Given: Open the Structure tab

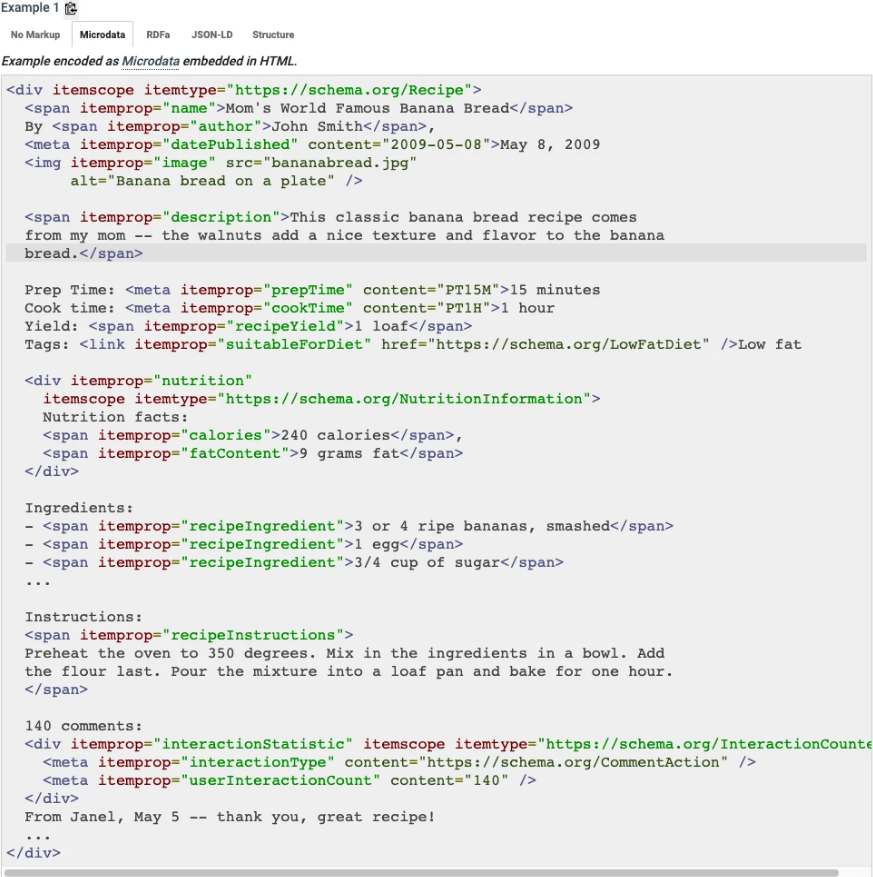Looking at the screenshot, I should pyautogui.click(x=273, y=35).
